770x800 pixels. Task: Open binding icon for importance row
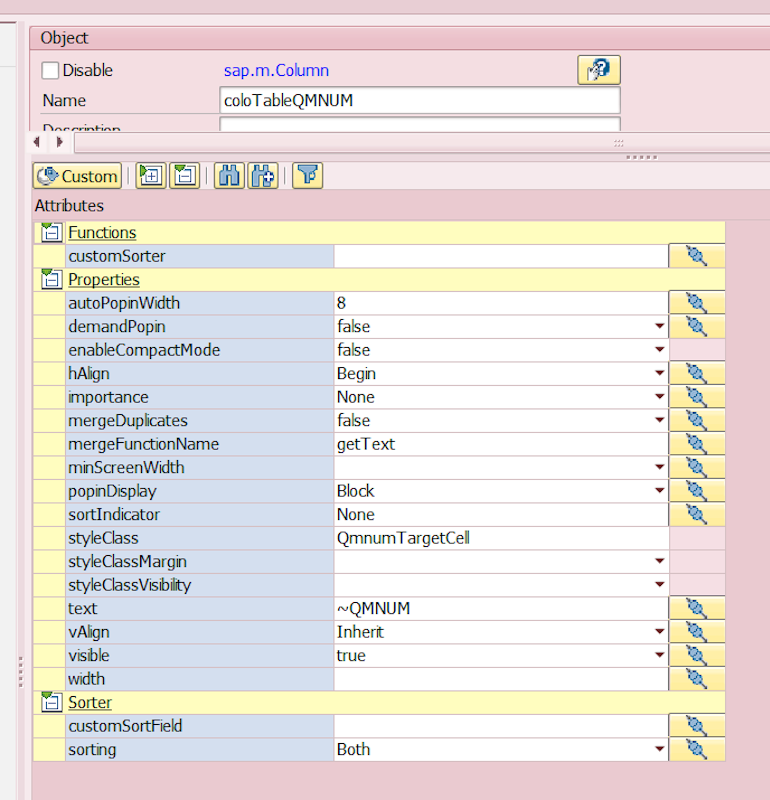(697, 396)
